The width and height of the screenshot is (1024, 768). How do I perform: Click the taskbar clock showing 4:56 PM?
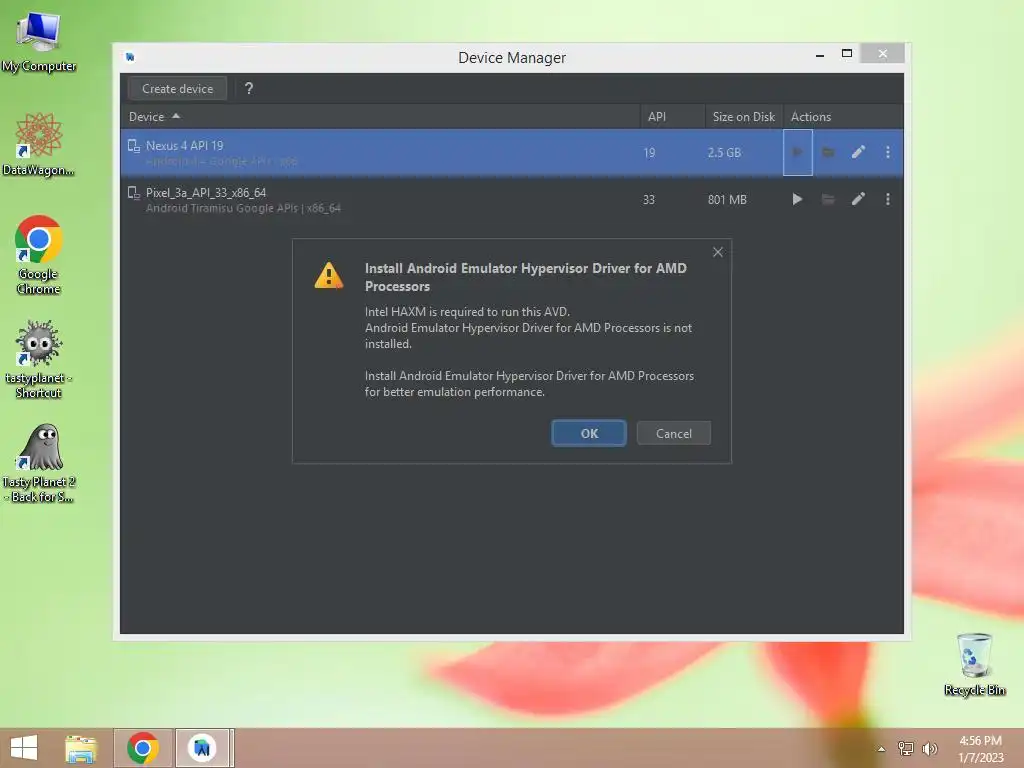980,749
